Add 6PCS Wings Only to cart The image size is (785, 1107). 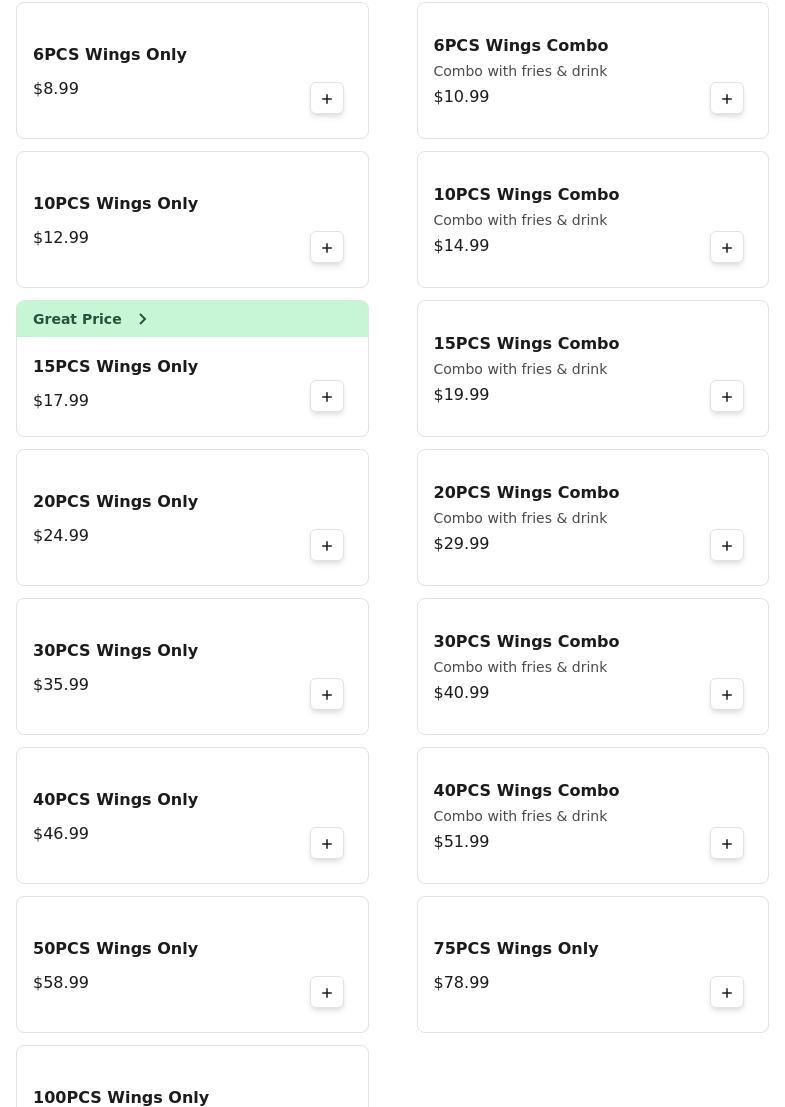click(x=327, y=99)
